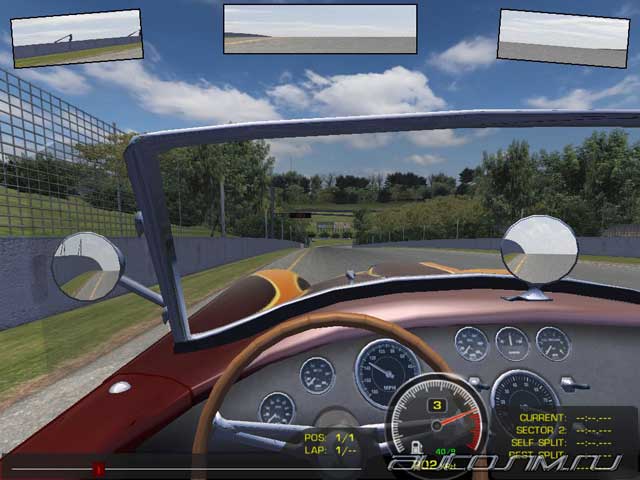Flip the right dashboard toggle switch

(x=574, y=384)
